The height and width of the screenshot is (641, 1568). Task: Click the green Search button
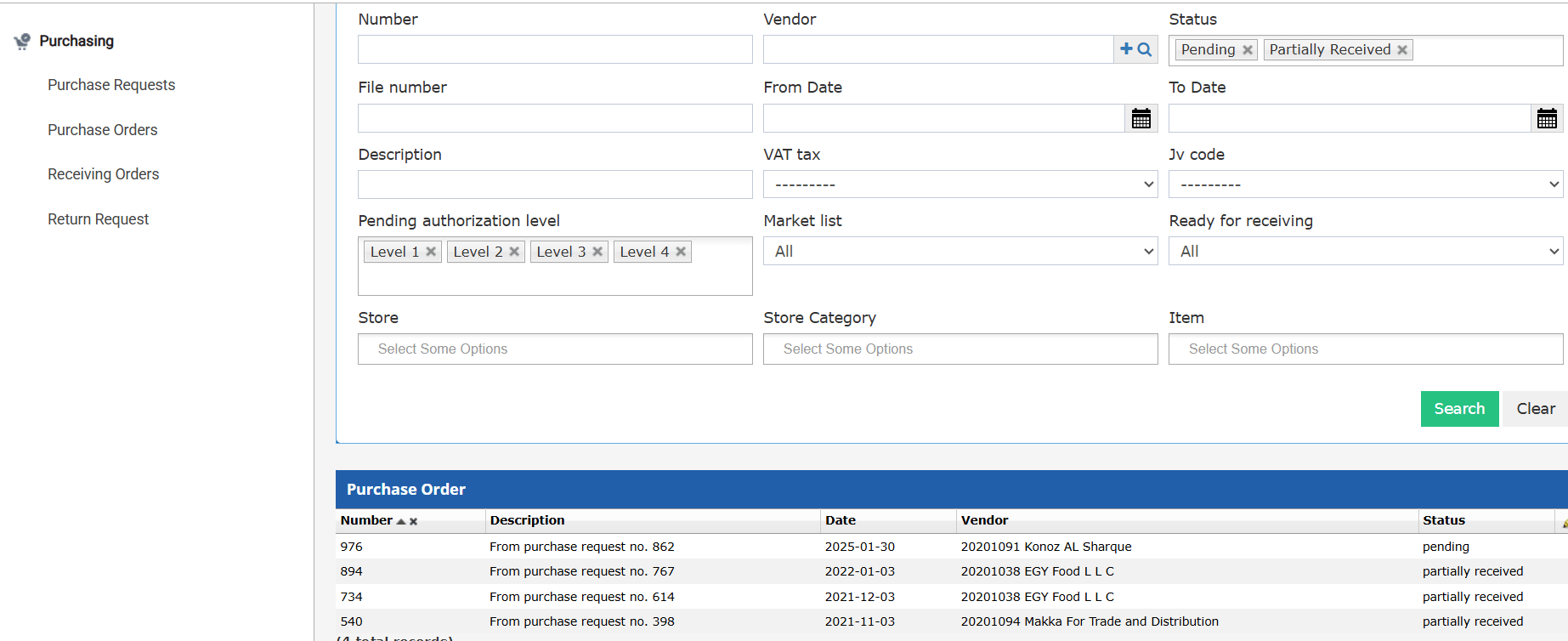click(1459, 409)
